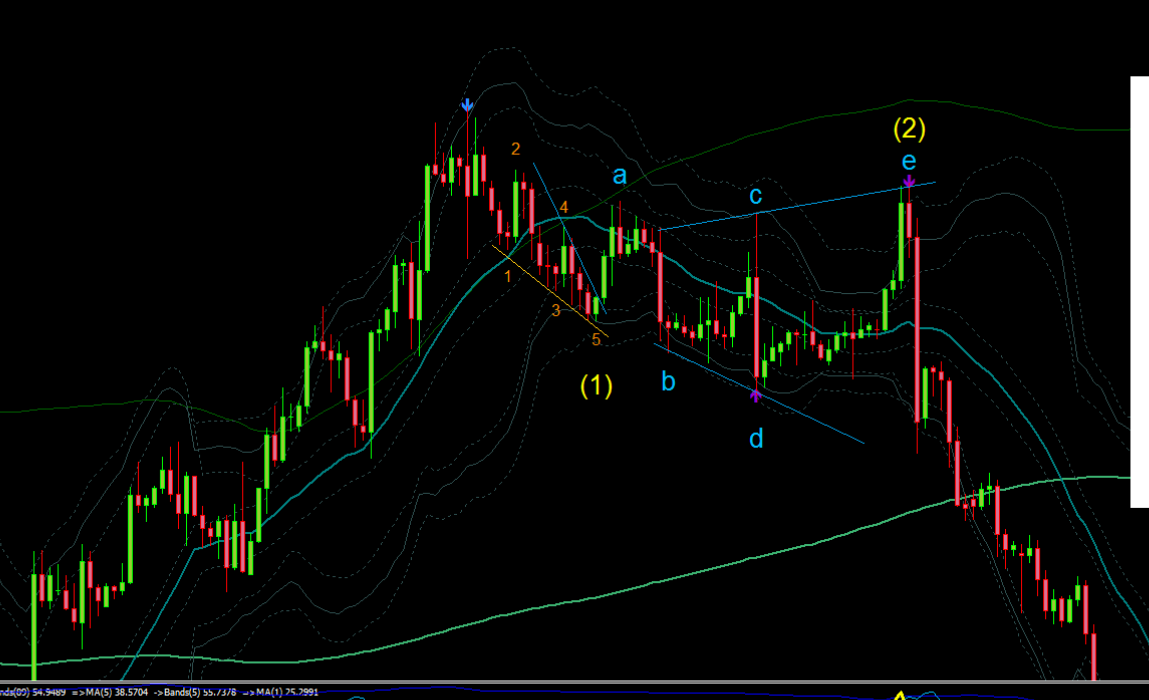Image resolution: width=1149 pixels, height=700 pixels.
Task: Click the blue down arrow at chart peak
Action: (x=467, y=105)
